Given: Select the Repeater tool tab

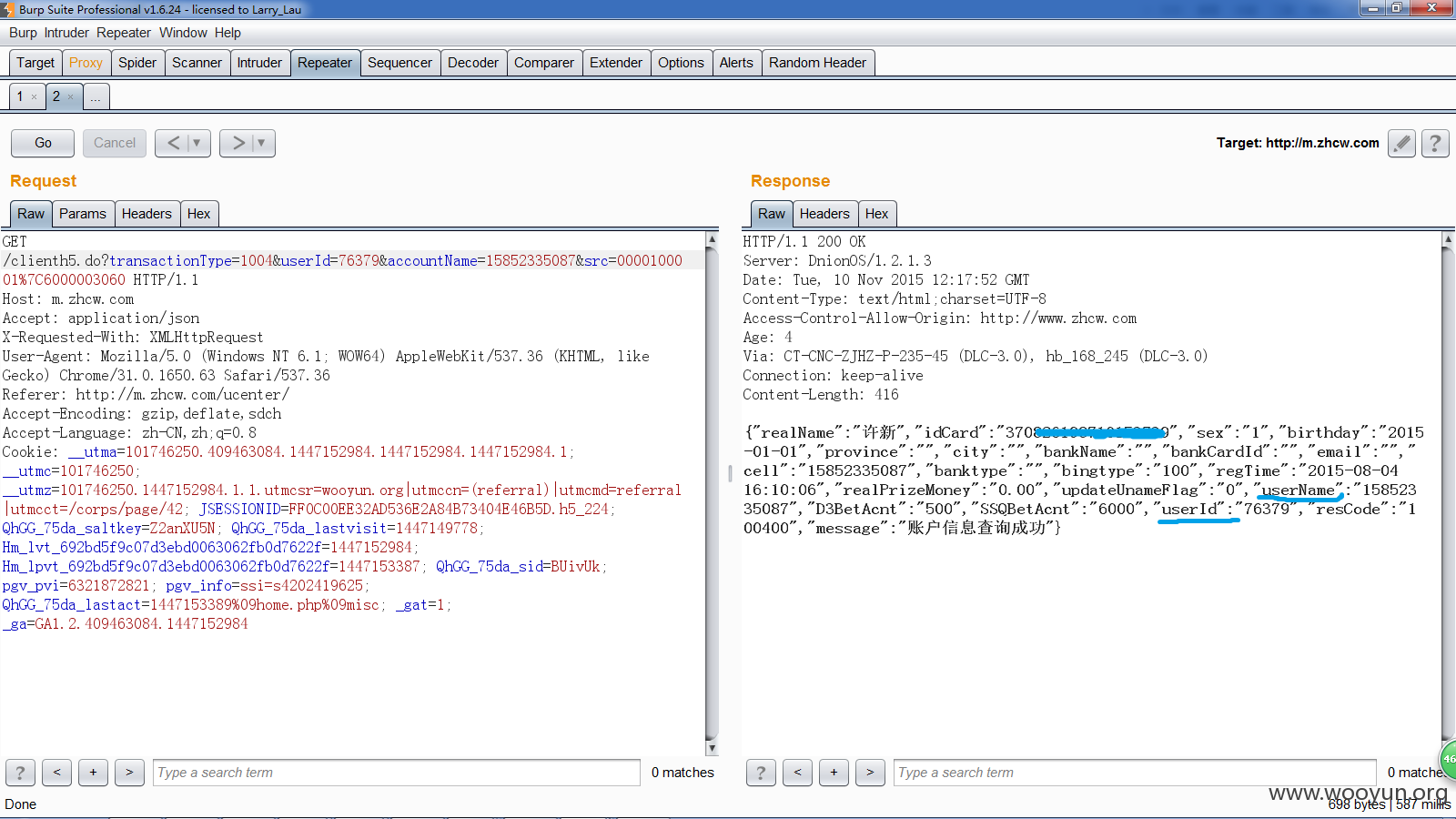Looking at the screenshot, I should (325, 63).
